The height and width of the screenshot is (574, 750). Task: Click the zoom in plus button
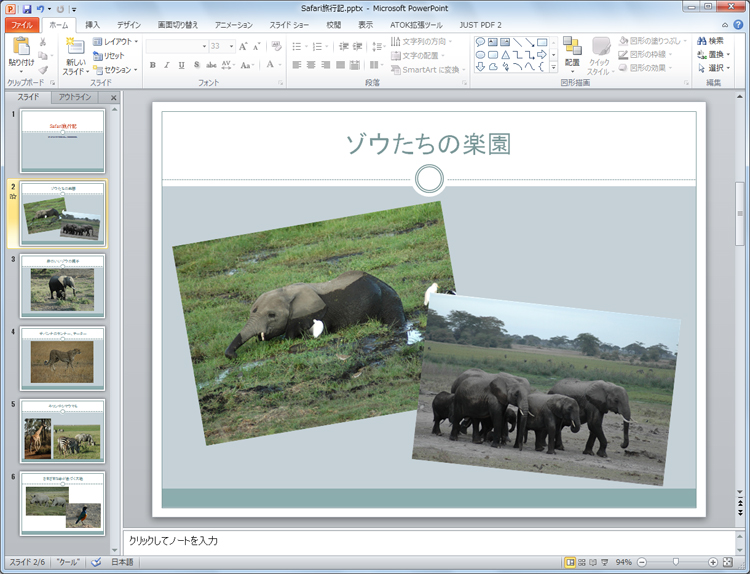click(x=713, y=563)
